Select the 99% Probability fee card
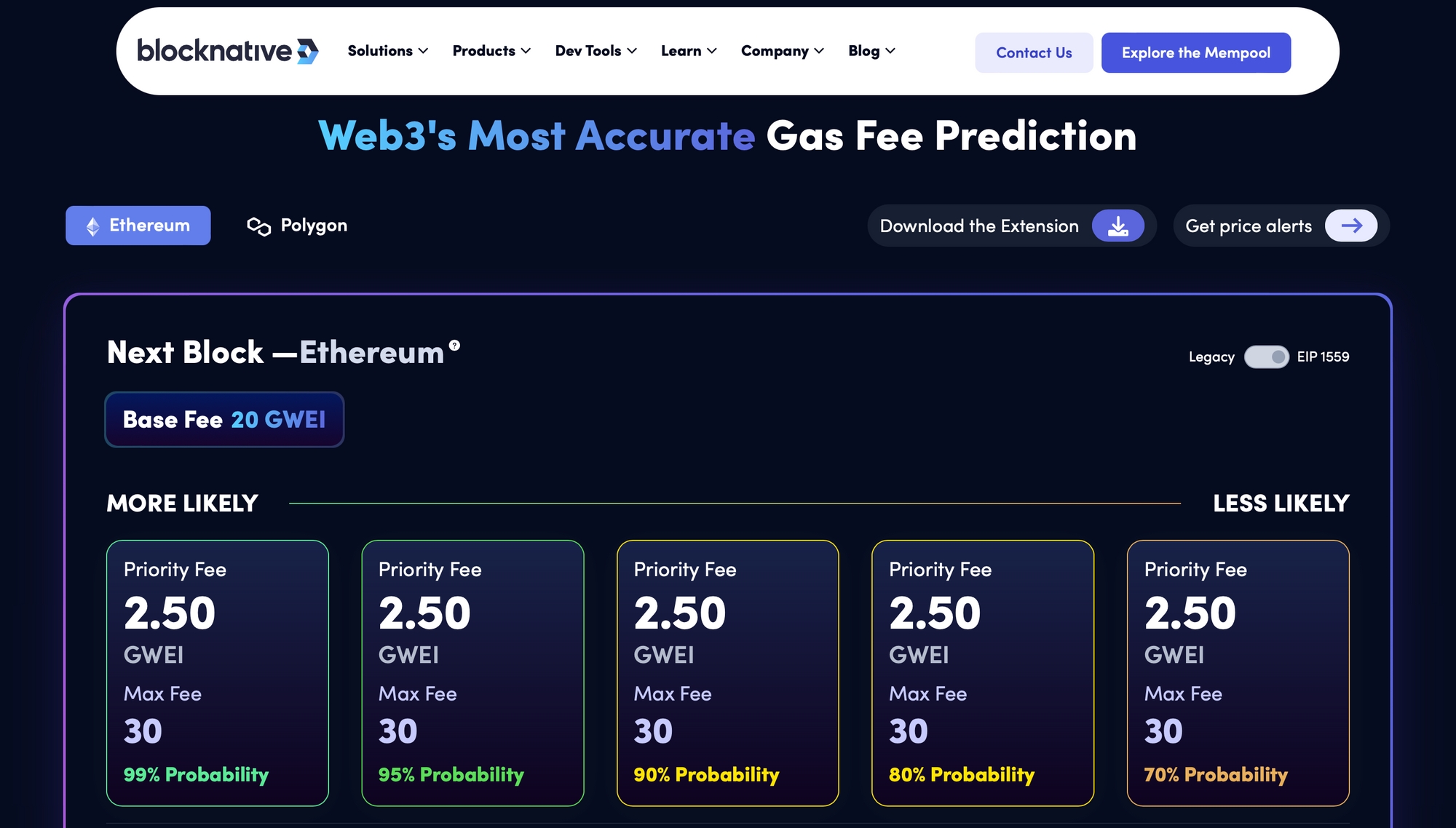Screen dimensions: 1456x828 click(x=218, y=673)
